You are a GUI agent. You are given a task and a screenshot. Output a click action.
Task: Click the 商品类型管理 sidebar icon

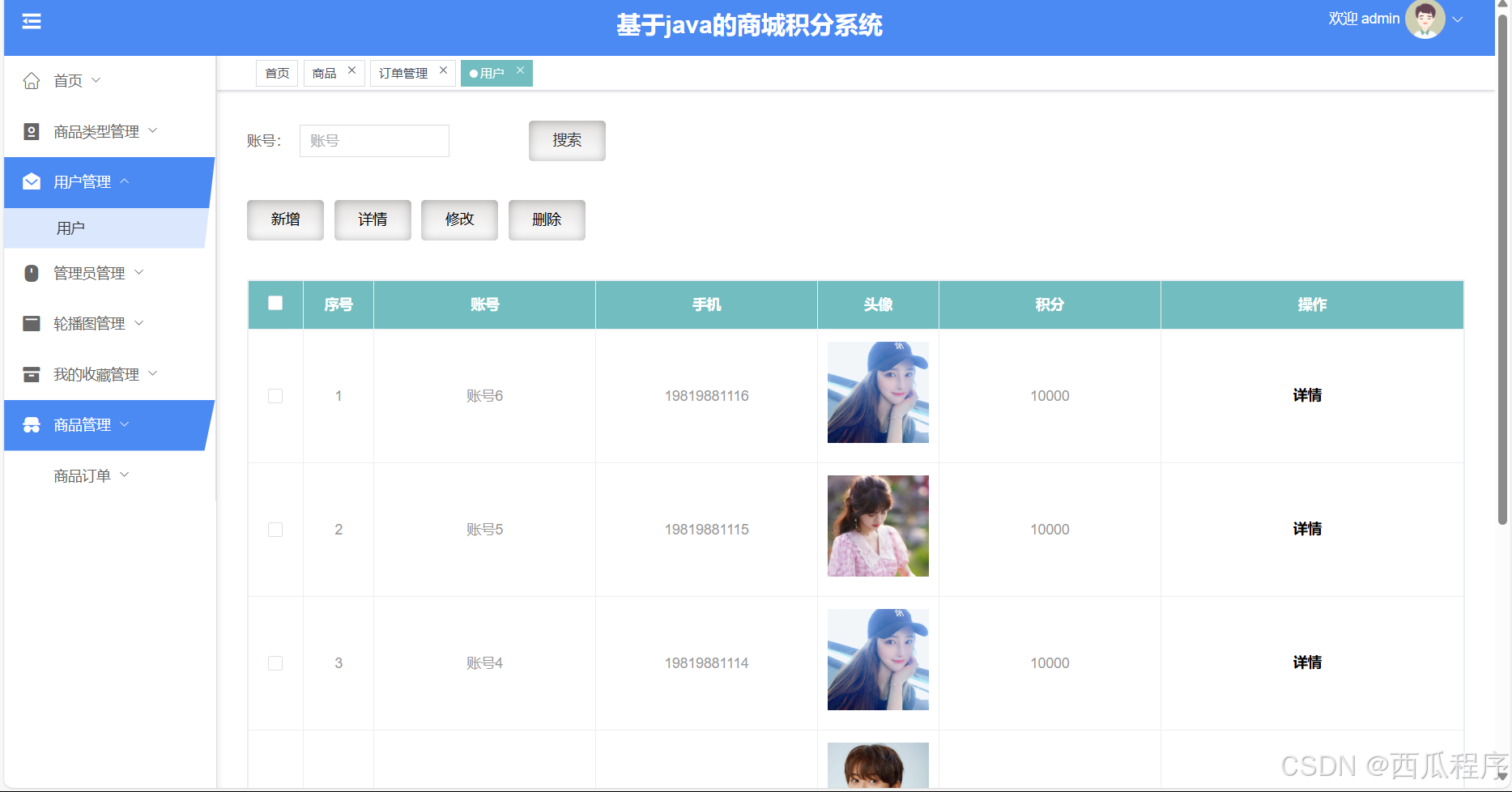pyautogui.click(x=32, y=131)
